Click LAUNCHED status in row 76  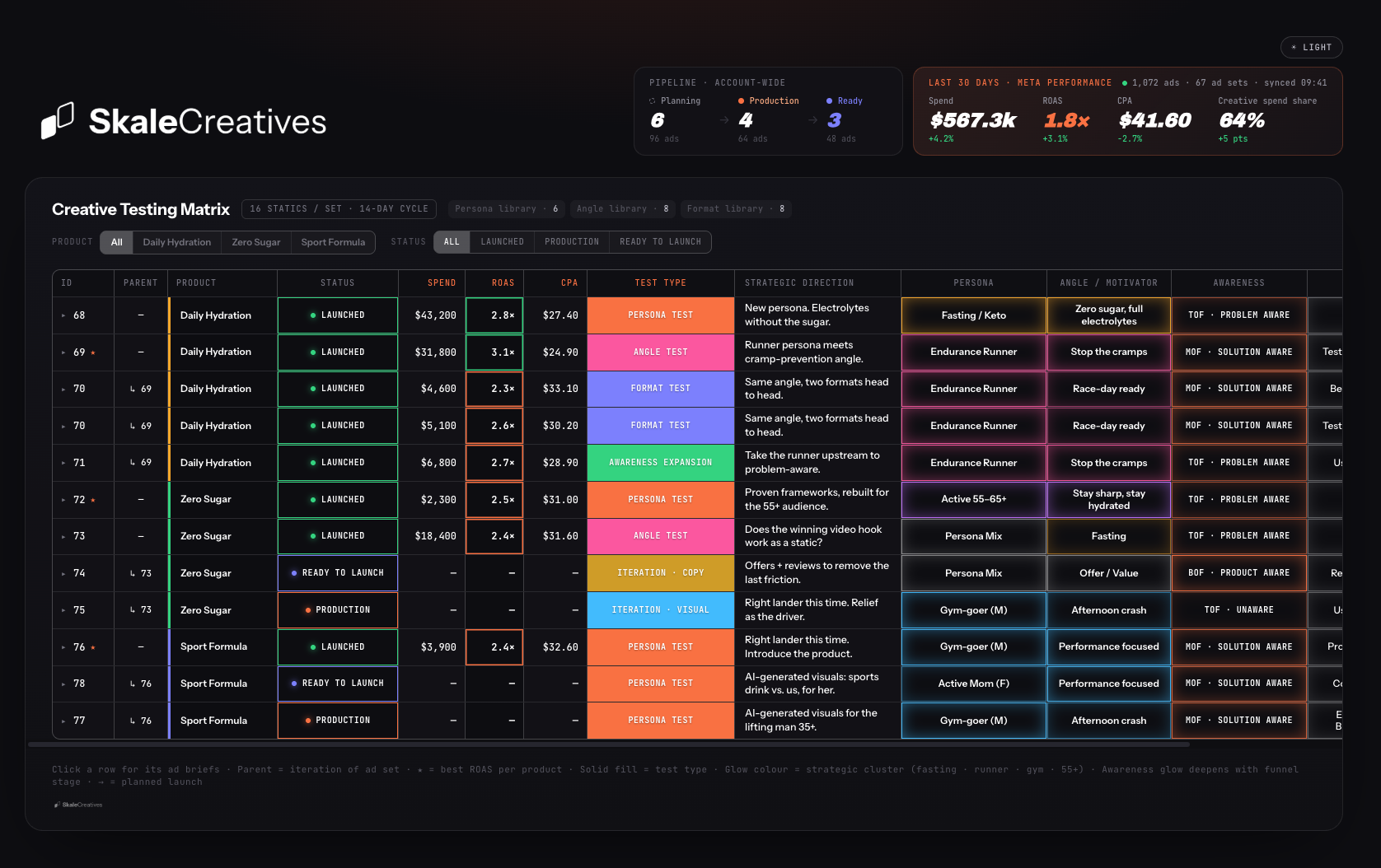(338, 647)
